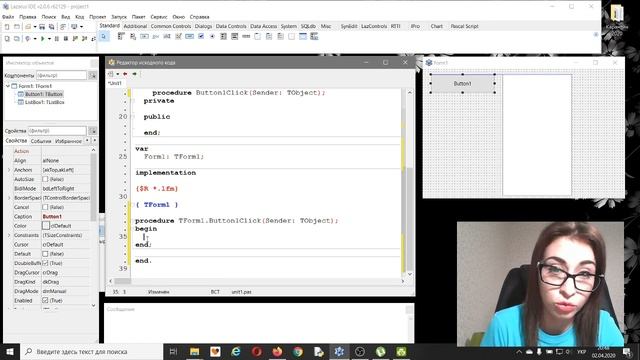
Task: Open the View Forms dropdown arrow in toolbar
Action: [81, 27]
